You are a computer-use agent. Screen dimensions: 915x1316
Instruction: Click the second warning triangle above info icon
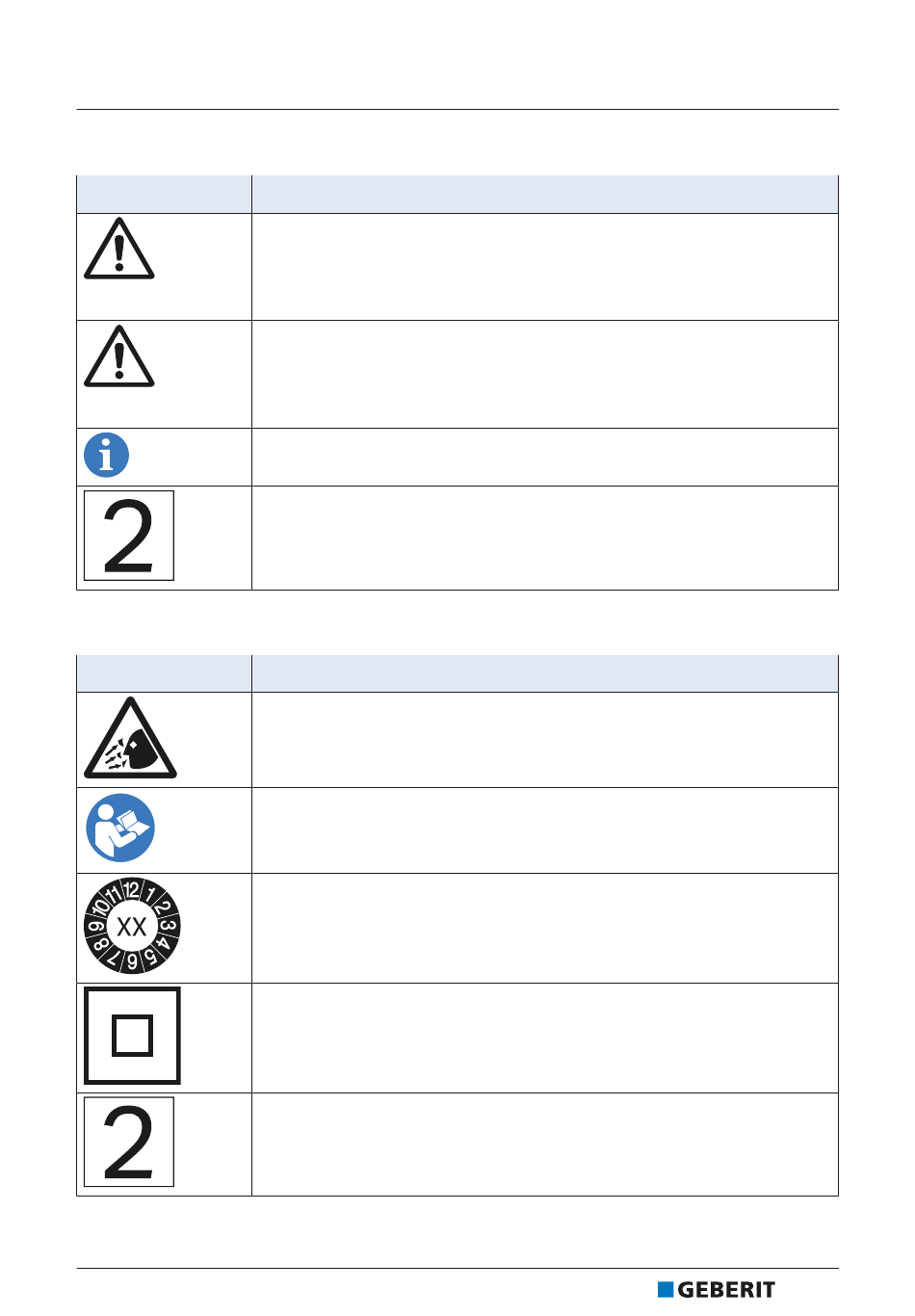click(119, 357)
